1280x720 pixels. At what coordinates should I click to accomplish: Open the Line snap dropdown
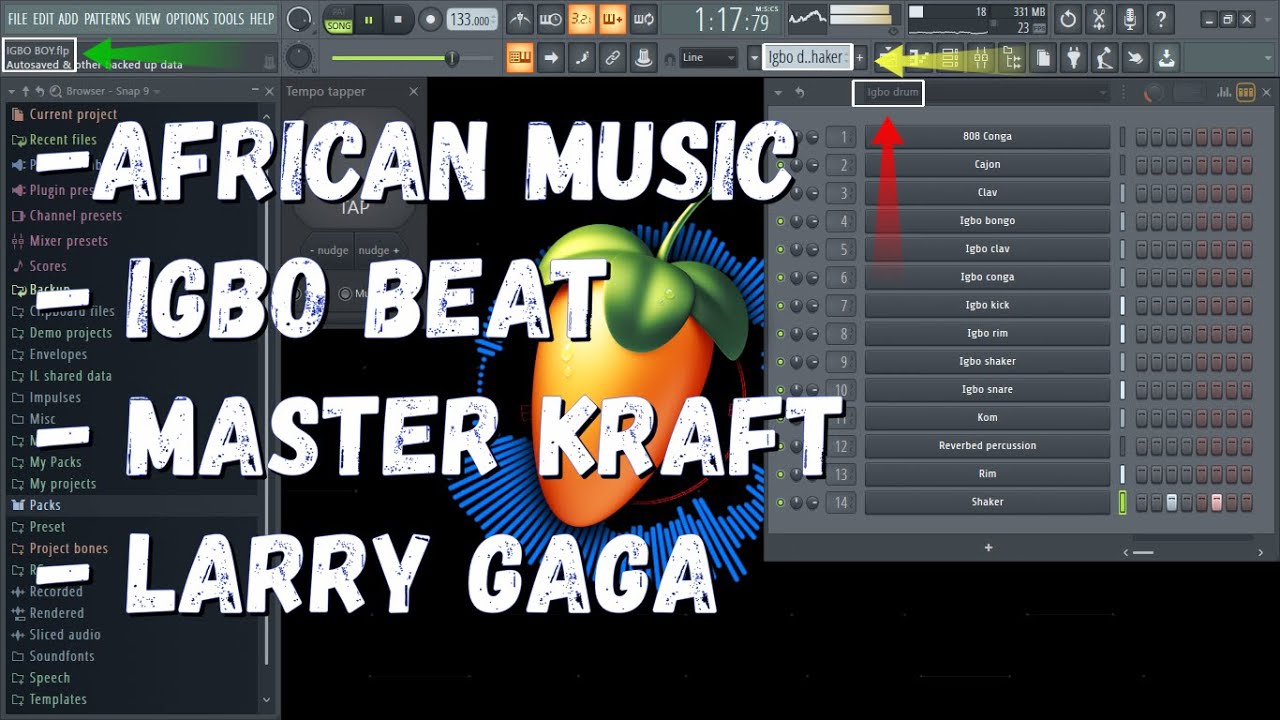tap(708, 58)
